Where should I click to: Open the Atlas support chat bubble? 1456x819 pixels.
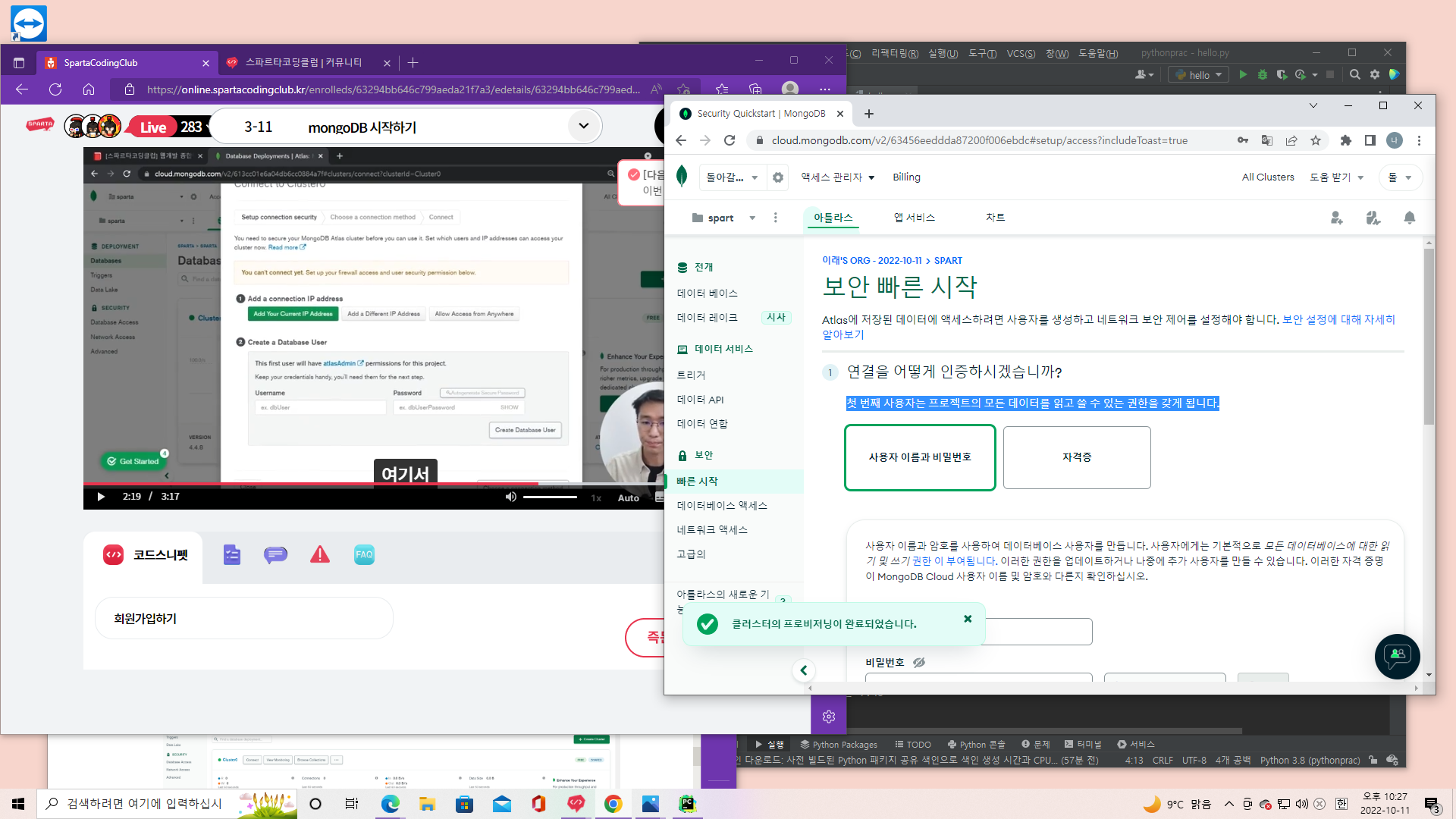pyautogui.click(x=1397, y=656)
